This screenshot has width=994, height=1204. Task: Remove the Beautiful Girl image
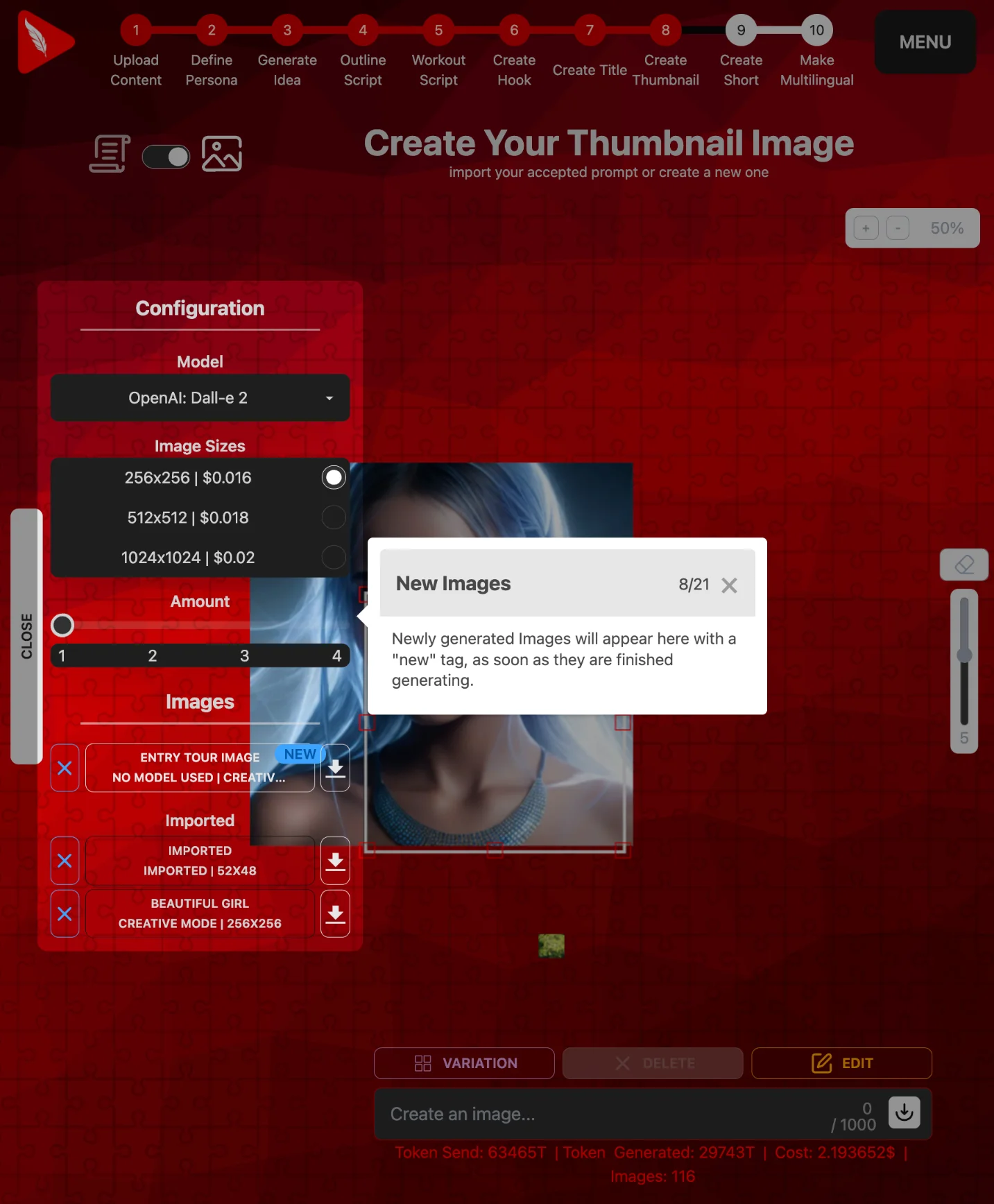click(x=65, y=914)
